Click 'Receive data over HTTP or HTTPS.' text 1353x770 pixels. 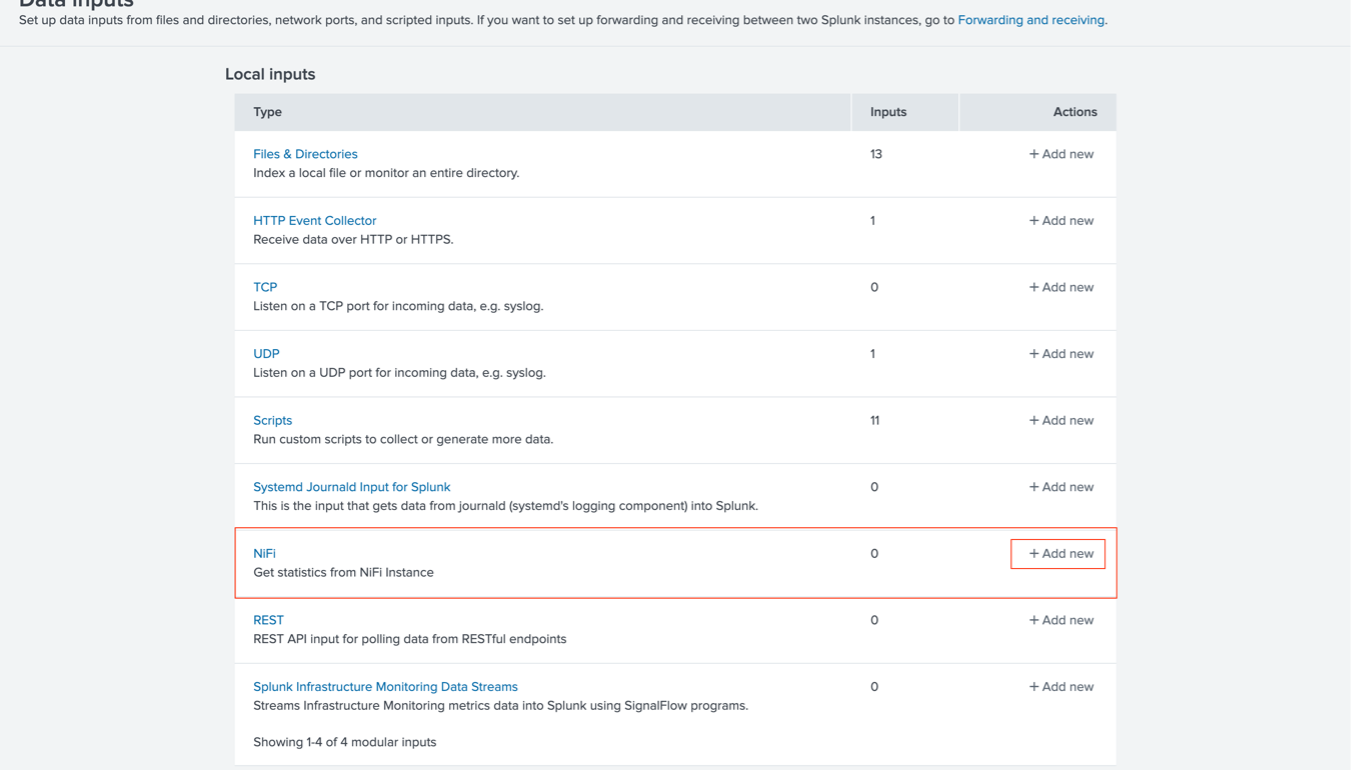tap(353, 240)
